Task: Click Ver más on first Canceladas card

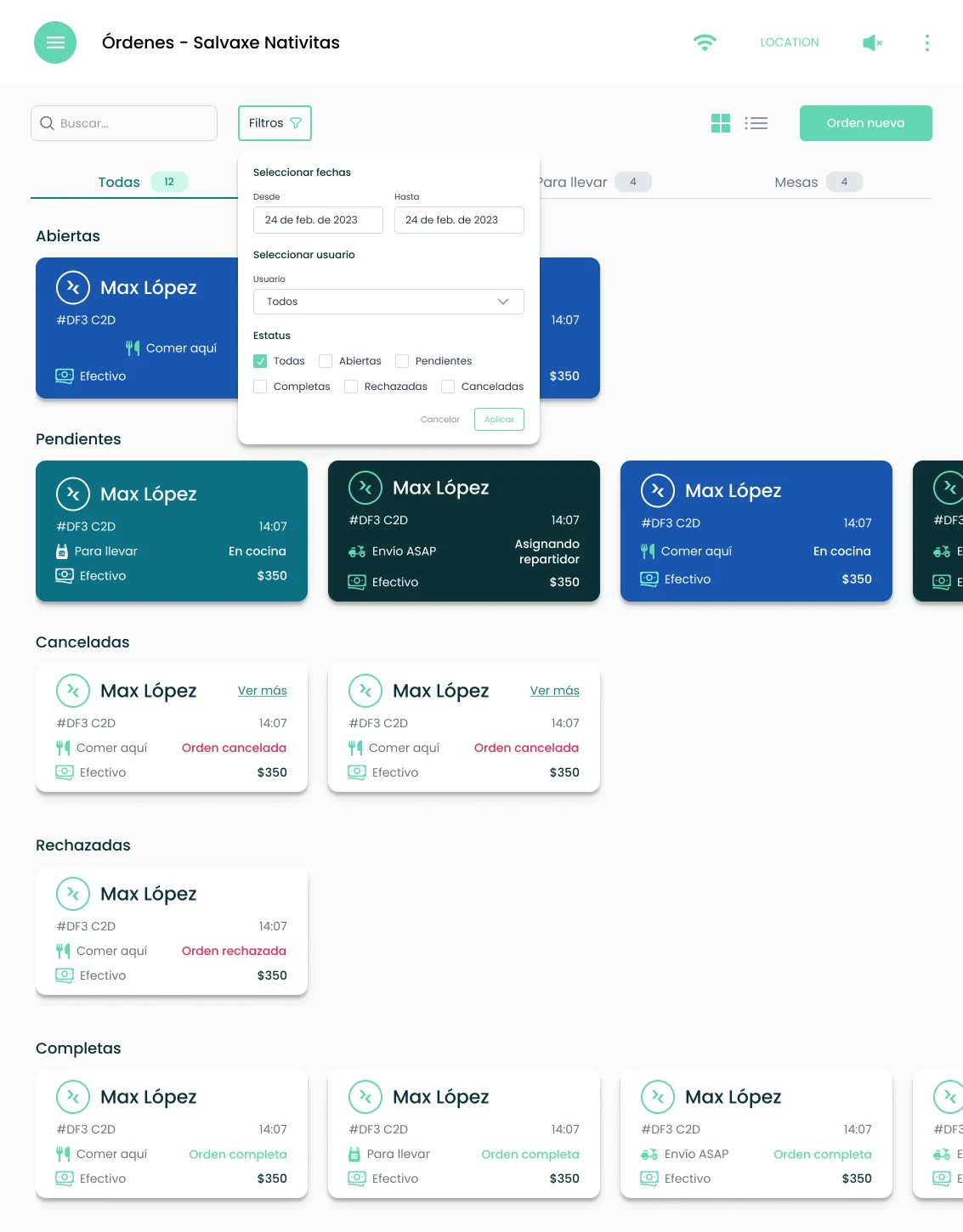Action: (x=263, y=691)
